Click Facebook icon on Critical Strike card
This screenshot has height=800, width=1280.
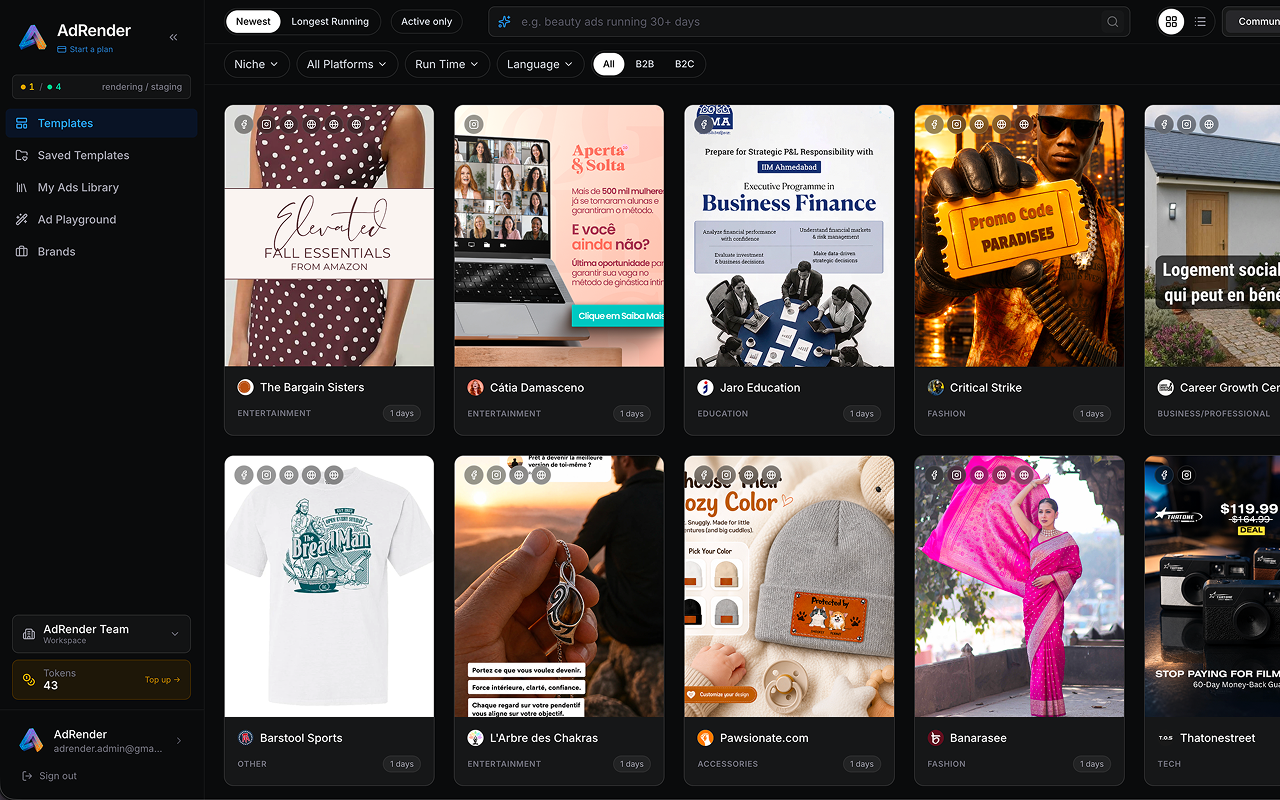(934, 124)
